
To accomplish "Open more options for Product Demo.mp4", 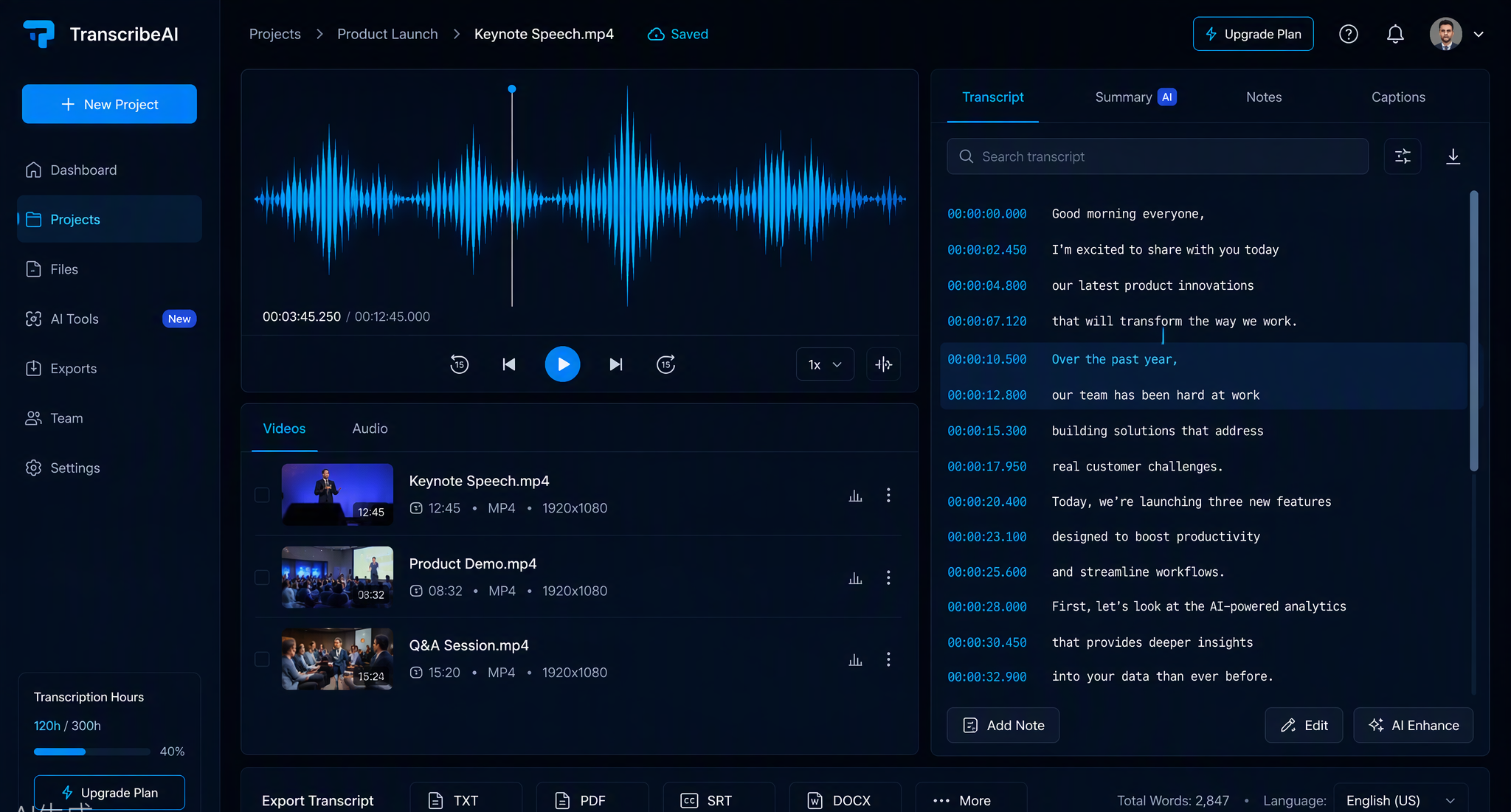I will pyautogui.click(x=888, y=577).
